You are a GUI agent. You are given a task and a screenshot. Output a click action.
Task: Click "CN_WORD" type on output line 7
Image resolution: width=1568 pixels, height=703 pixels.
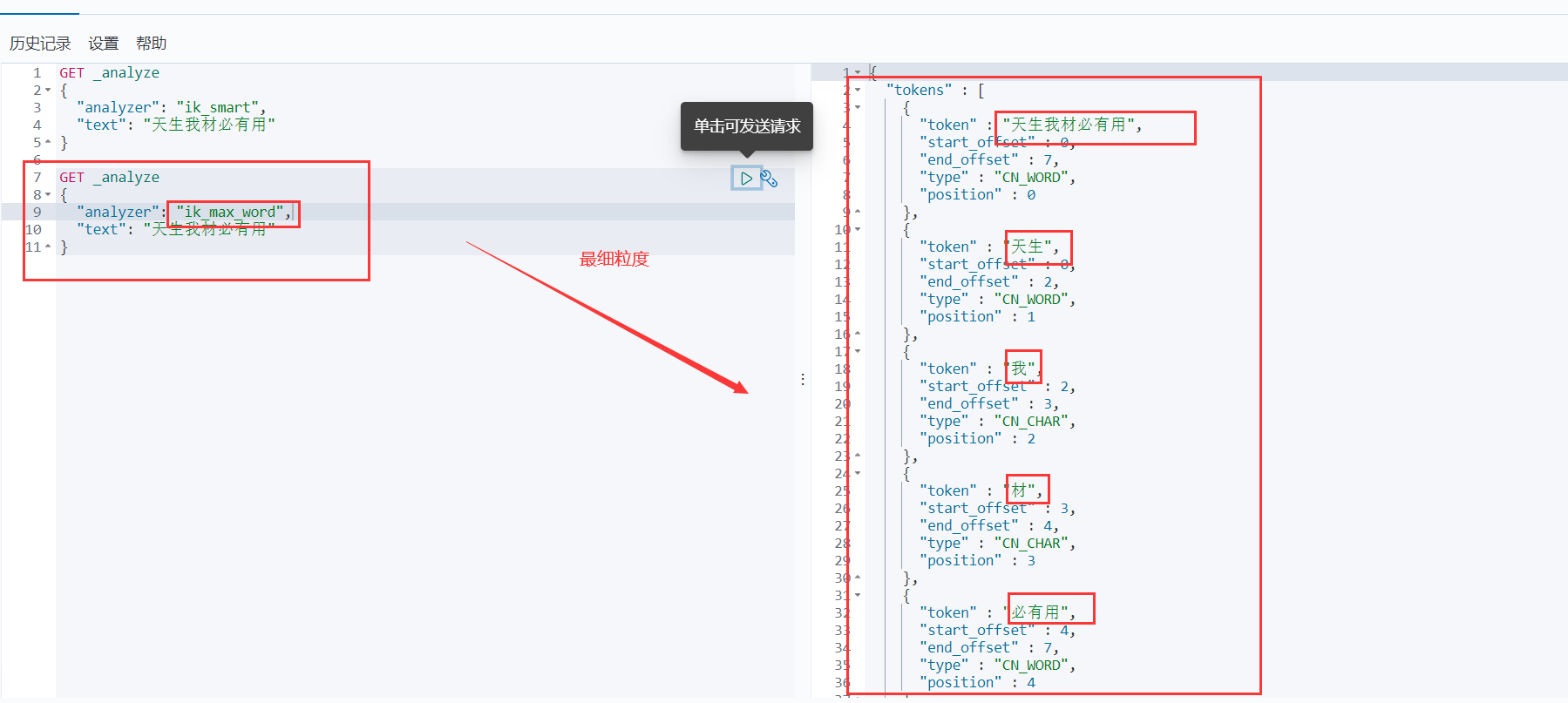1031,178
